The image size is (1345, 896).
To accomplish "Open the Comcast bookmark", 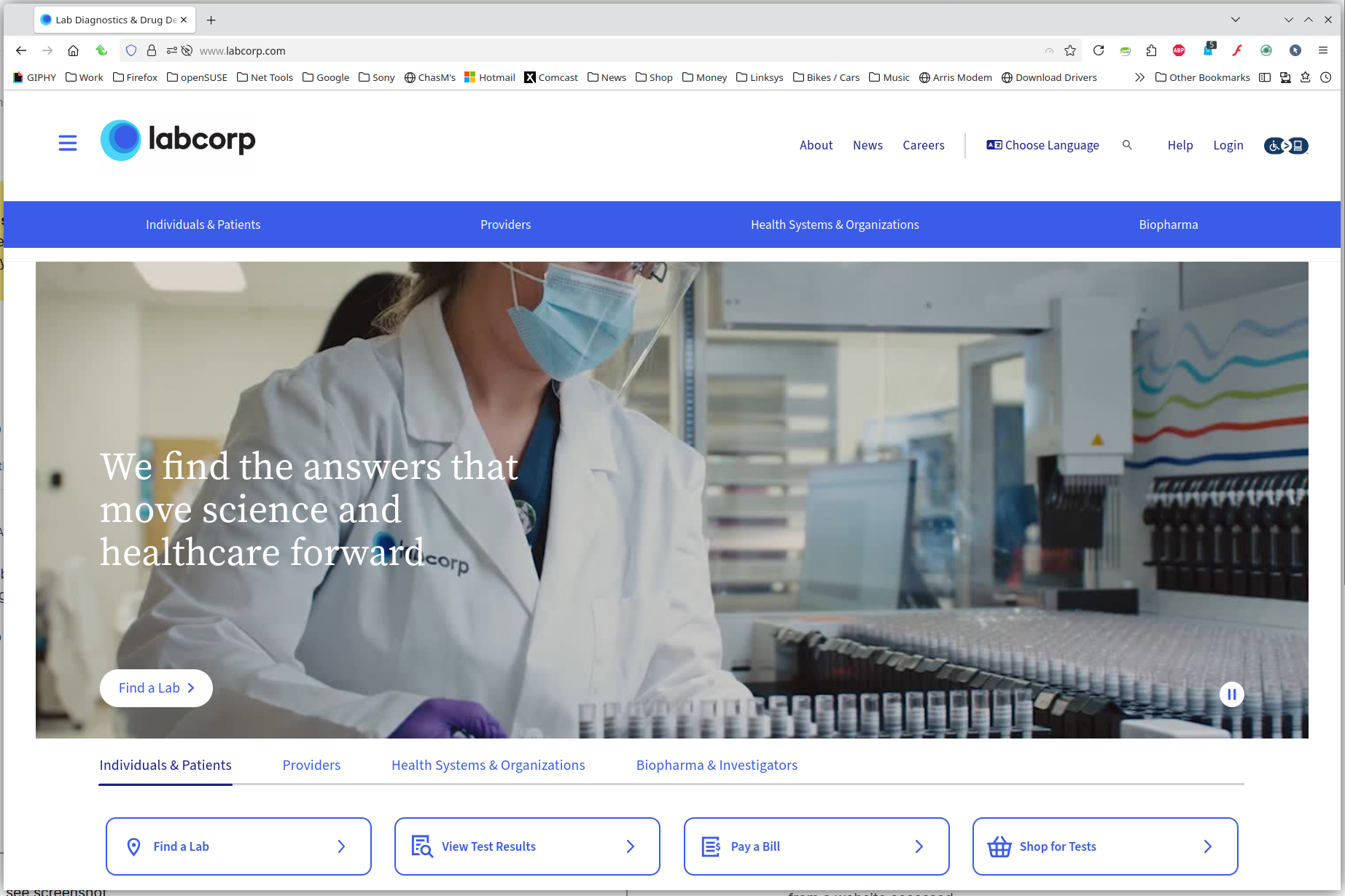I will coord(551,77).
